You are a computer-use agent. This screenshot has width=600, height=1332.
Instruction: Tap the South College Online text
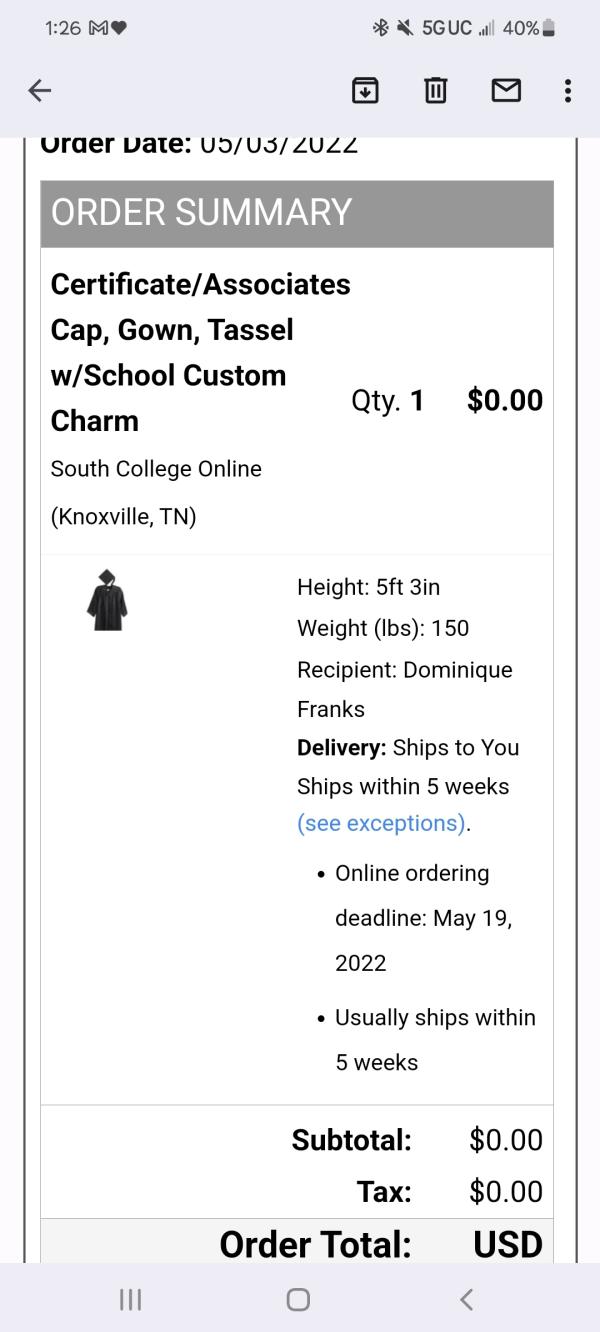(156, 469)
